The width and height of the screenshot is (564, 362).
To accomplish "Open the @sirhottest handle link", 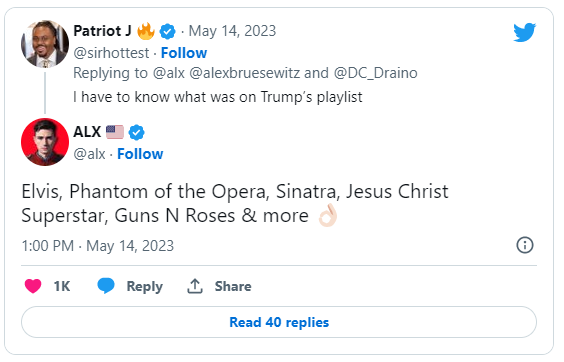I will (111, 53).
